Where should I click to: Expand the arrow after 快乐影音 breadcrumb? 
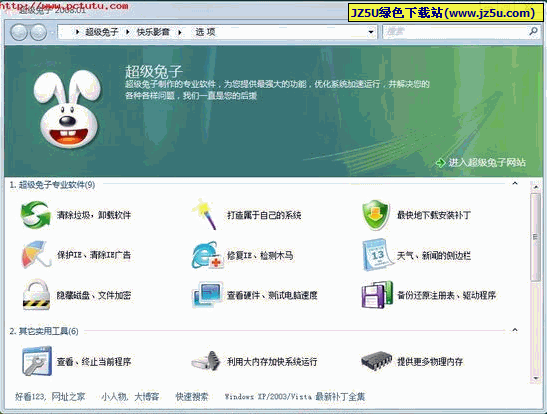tap(180, 32)
